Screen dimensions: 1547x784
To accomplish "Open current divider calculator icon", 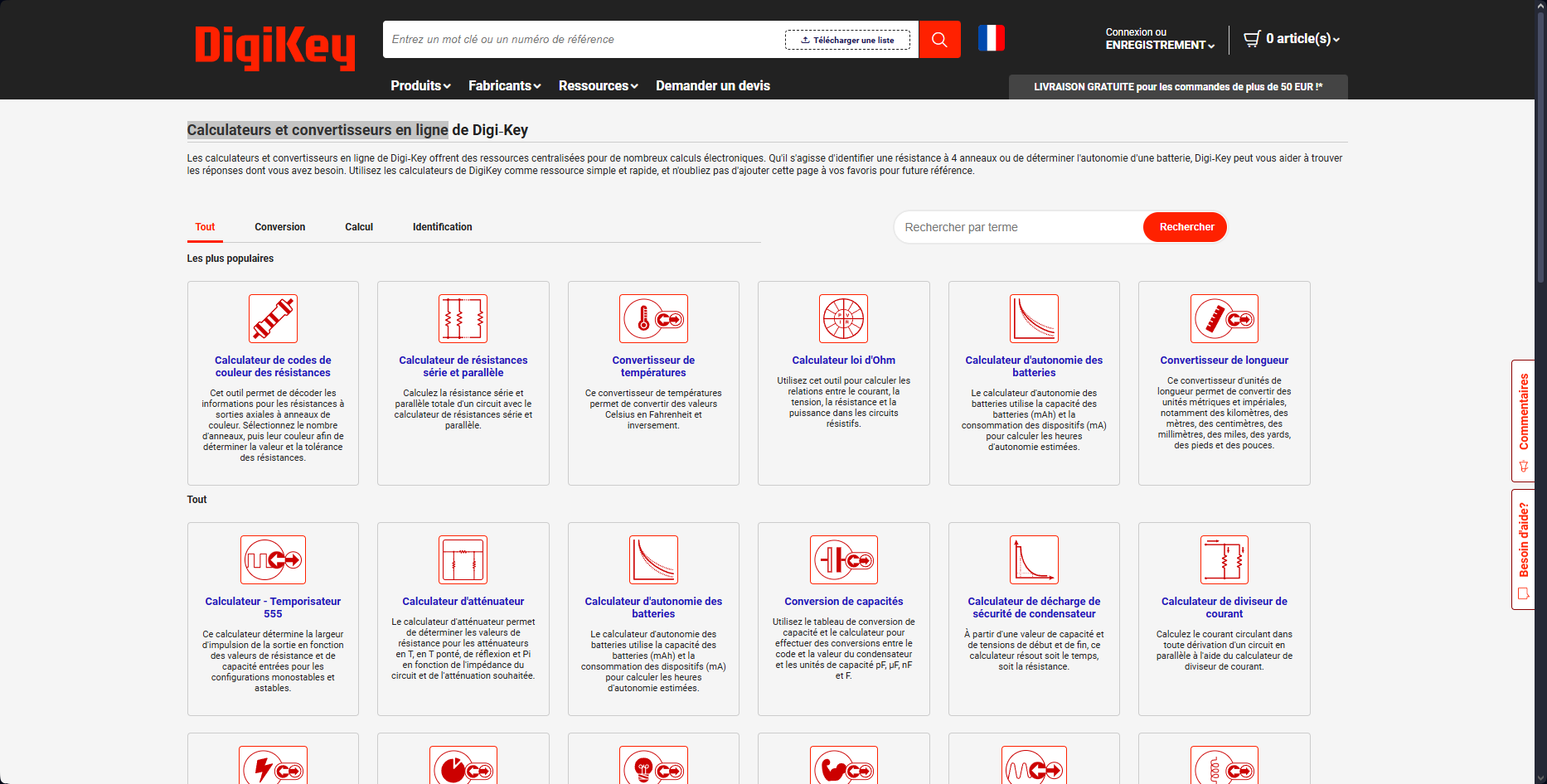I will tap(1224, 559).
